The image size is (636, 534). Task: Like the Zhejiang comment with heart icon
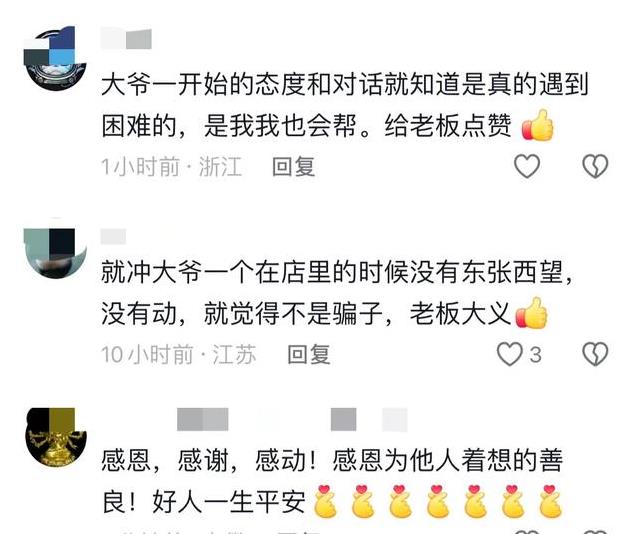(x=527, y=166)
